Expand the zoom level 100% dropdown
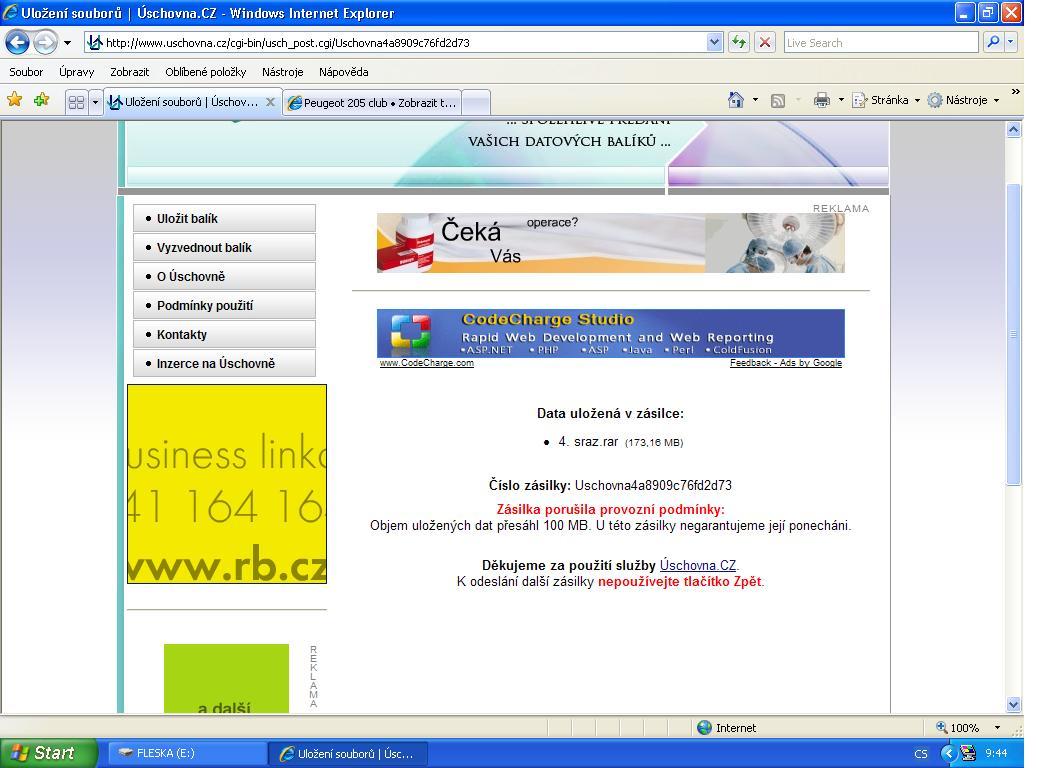1037x768 pixels. click(996, 728)
